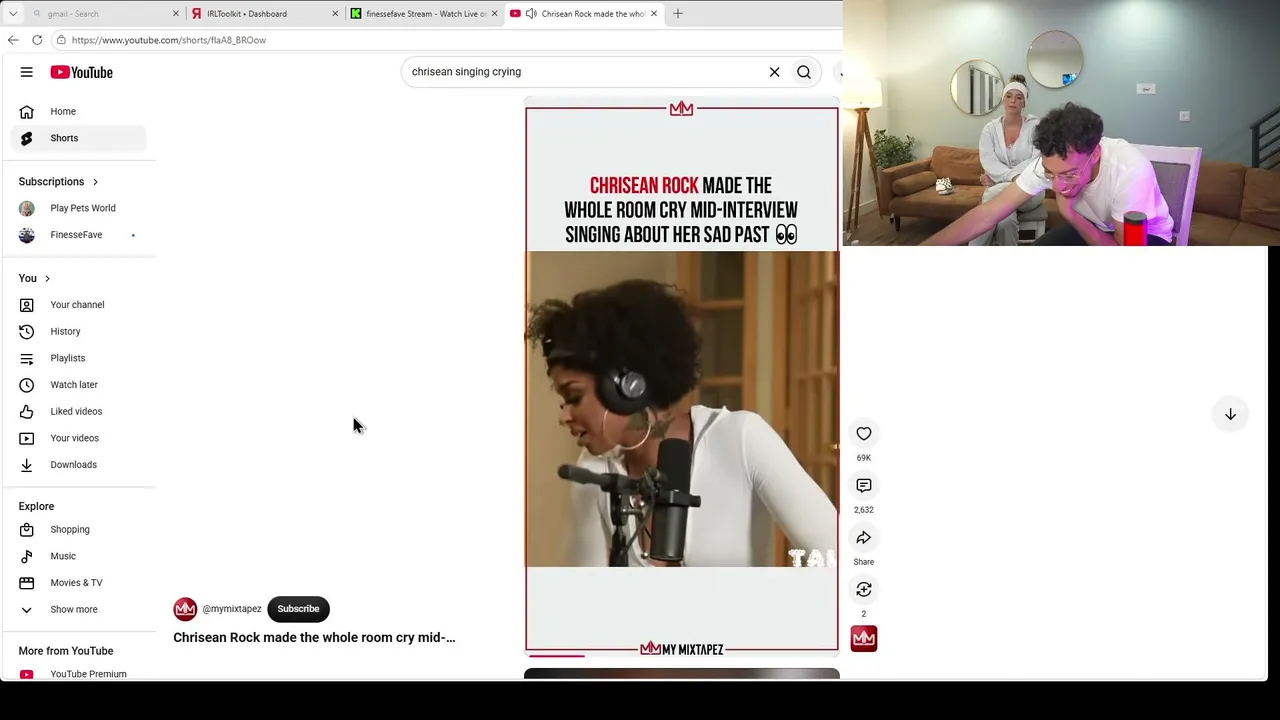1280x720 pixels.
Task: Go to next short with down arrow
Action: coord(1230,414)
